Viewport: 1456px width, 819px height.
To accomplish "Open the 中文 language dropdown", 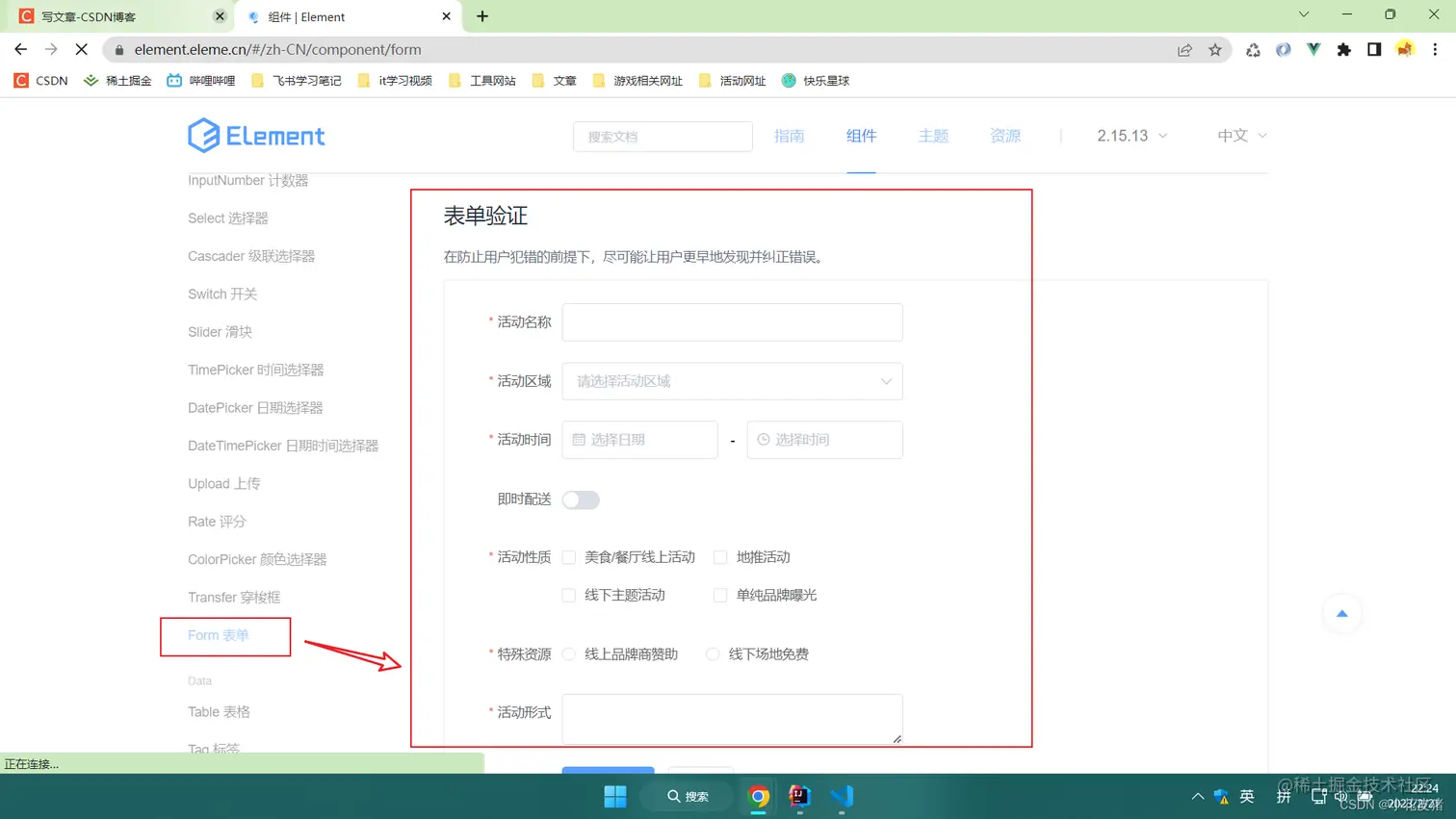I will point(1239,136).
